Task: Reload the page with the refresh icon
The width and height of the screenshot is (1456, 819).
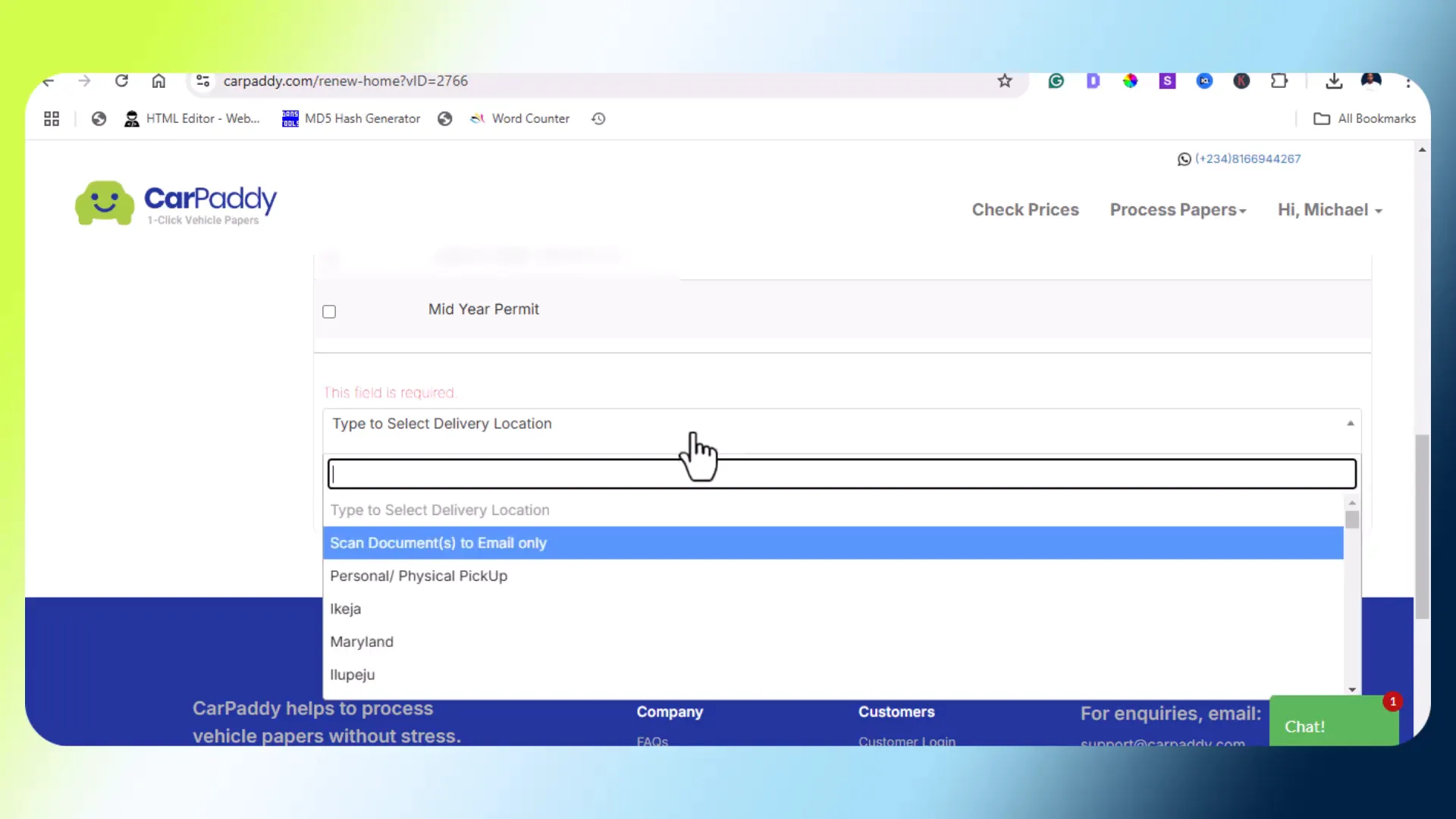Action: (x=121, y=81)
